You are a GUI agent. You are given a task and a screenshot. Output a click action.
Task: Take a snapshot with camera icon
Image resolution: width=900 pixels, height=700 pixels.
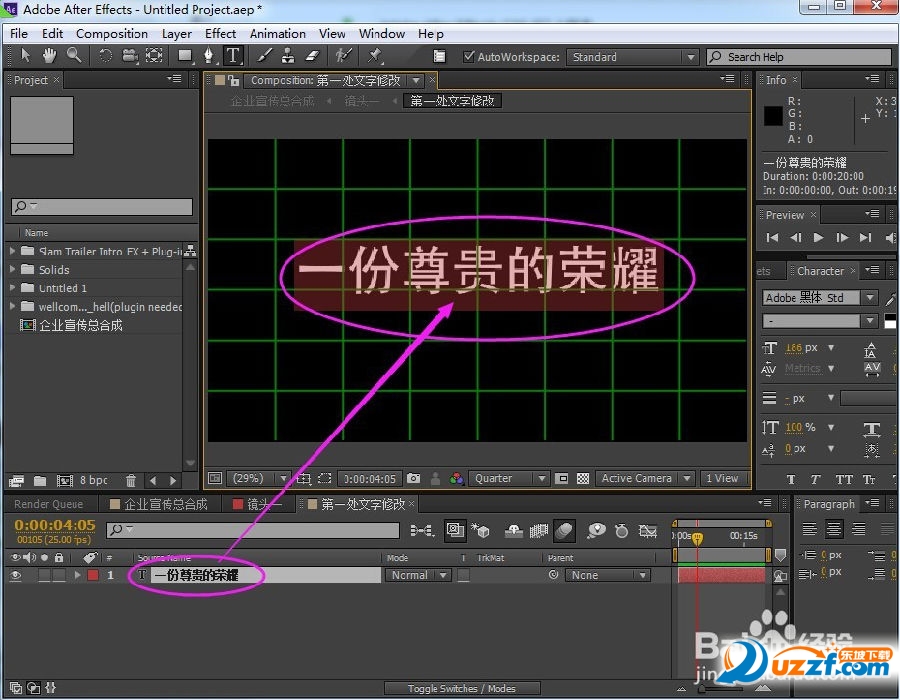413,478
